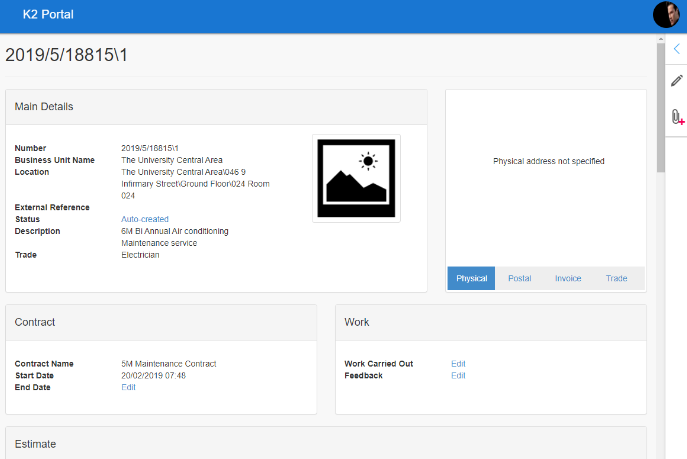Click the vertical scrollbar thumb
Screen dimensions: 687x459
(x=660, y=110)
